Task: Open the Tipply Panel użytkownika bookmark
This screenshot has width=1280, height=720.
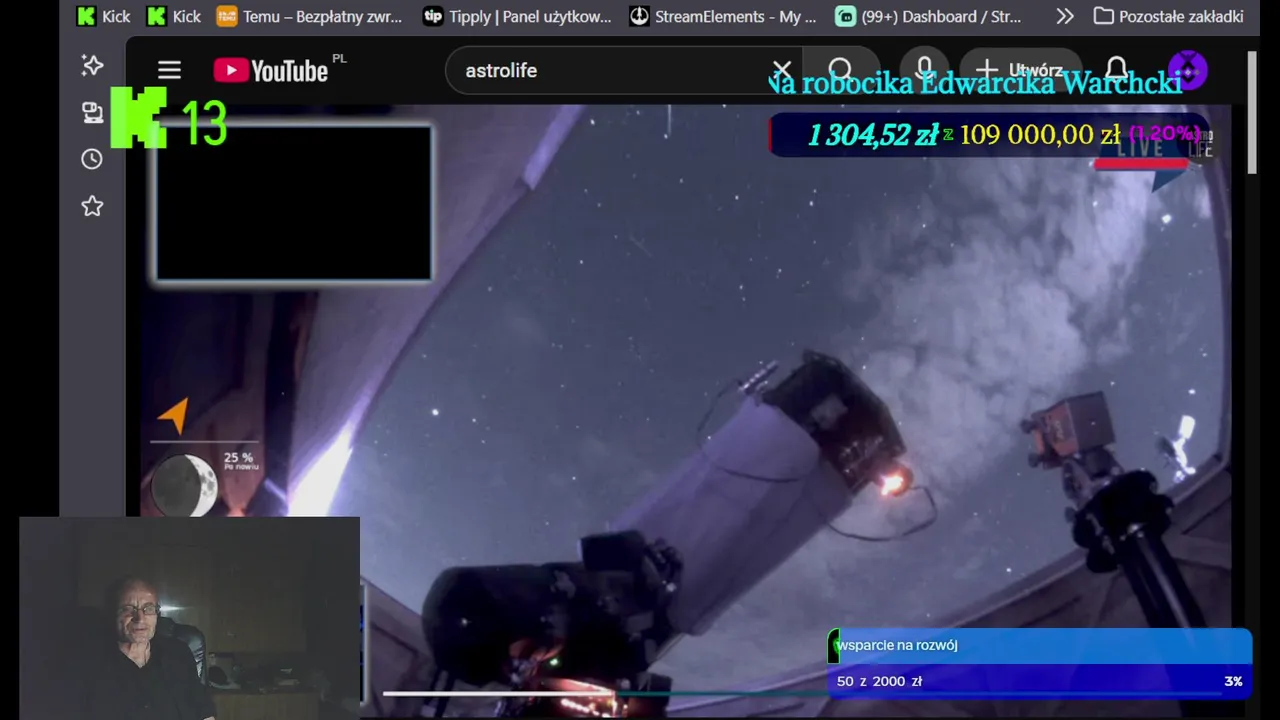Action: coord(517,16)
